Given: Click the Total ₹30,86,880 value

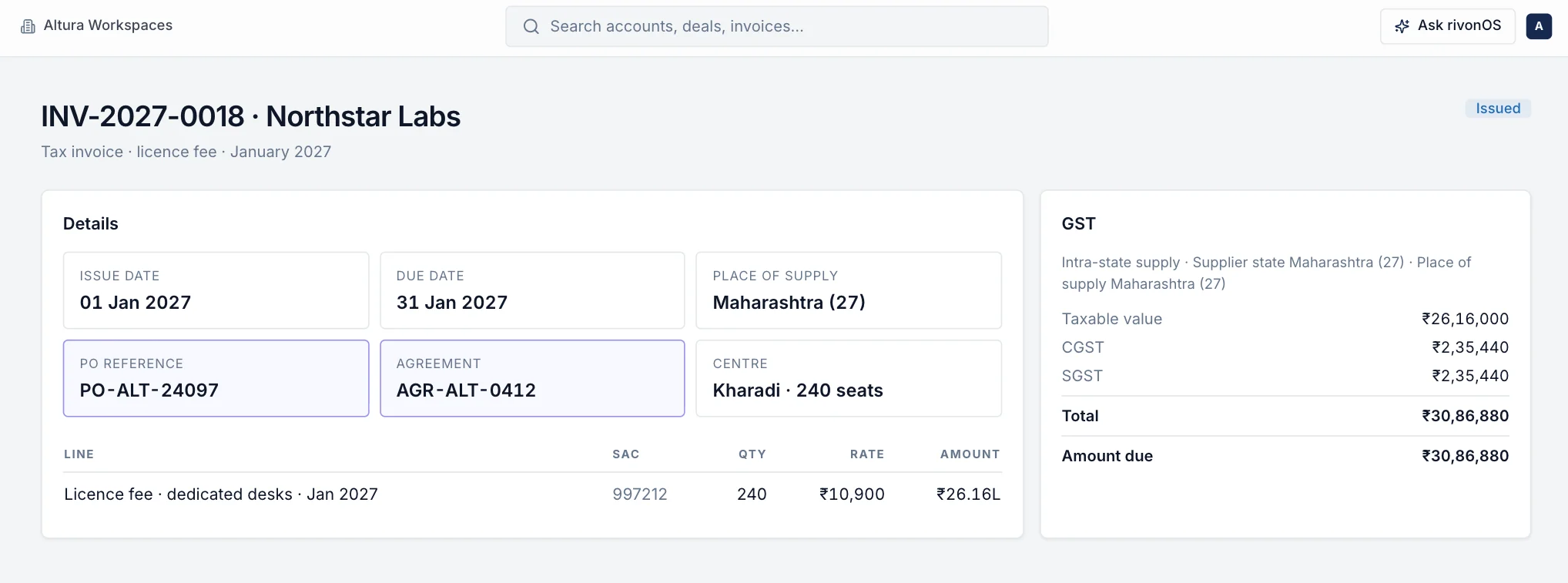Looking at the screenshot, I should [x=1465, y=416].
